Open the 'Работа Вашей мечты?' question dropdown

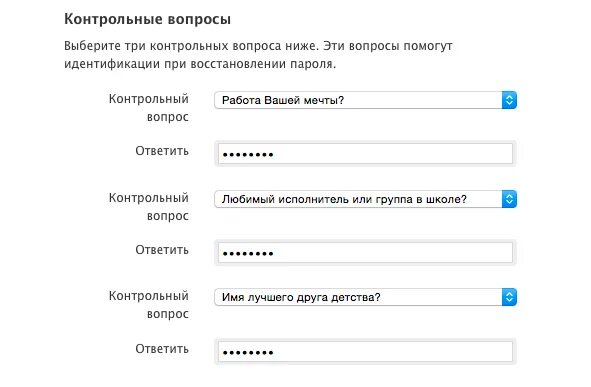[x=365, y=100]
